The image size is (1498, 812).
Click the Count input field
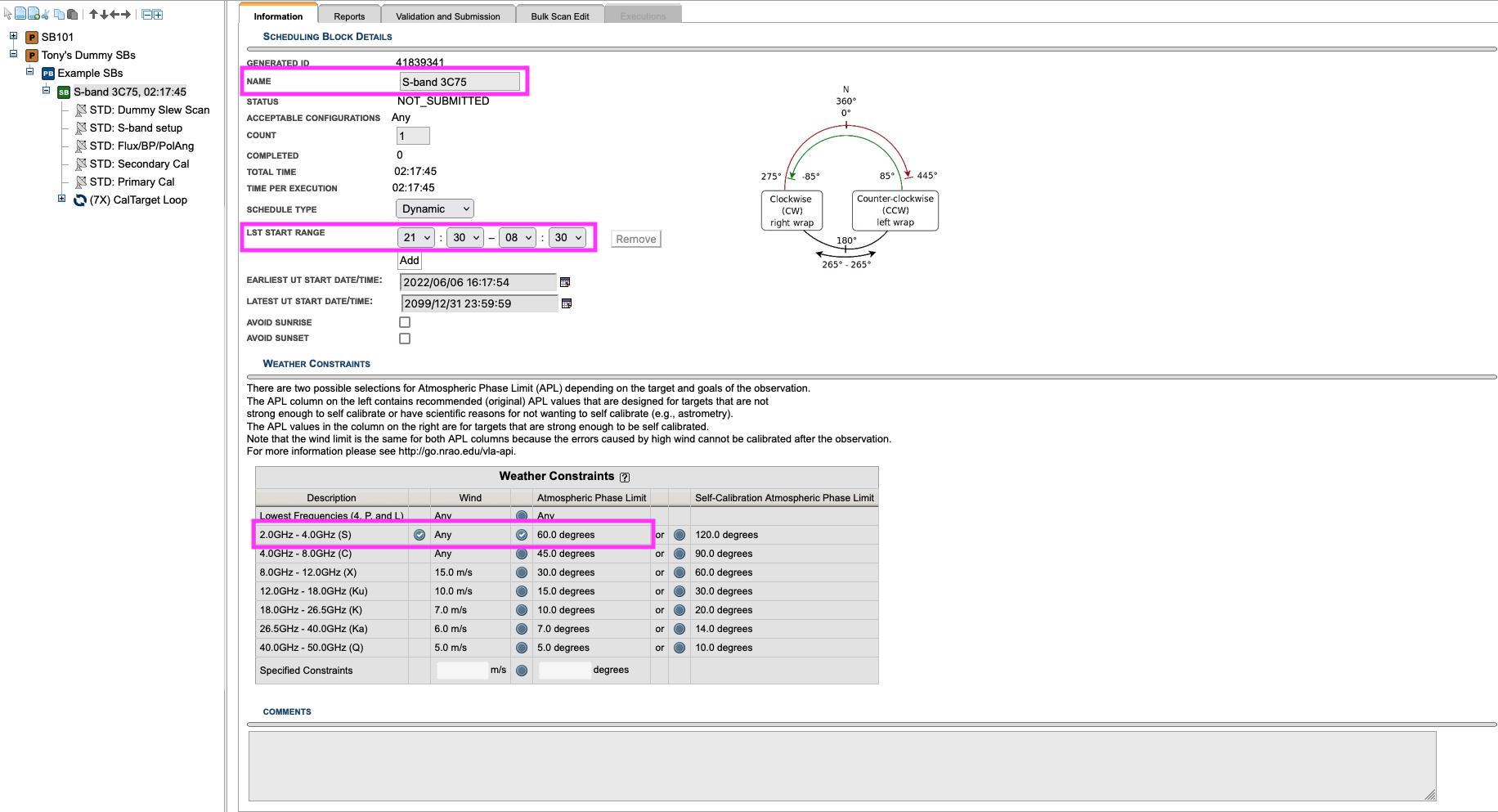pyautogui.click(x=413, y=136)
